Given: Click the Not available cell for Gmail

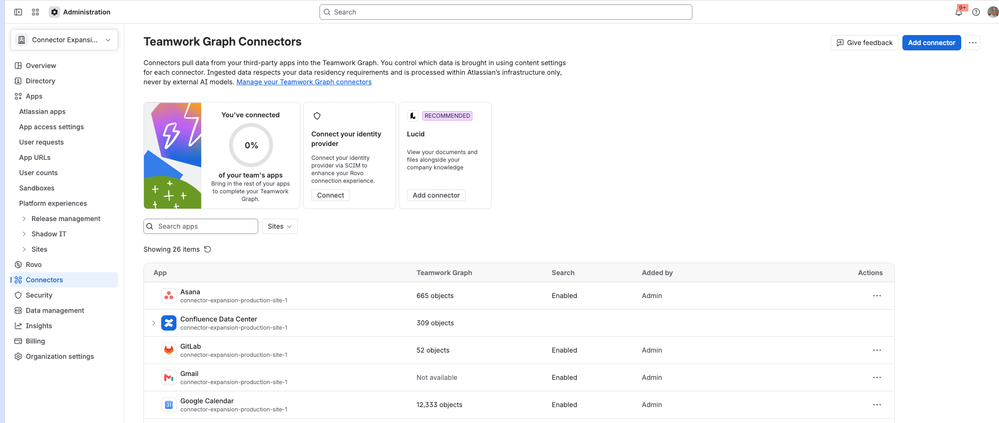Looking at the screenshot, I should [x=437, y=377].
